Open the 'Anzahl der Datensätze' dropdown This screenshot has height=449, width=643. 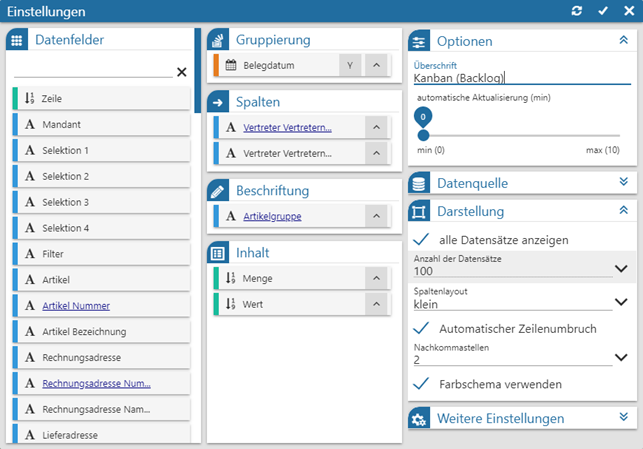click(620, 269)
